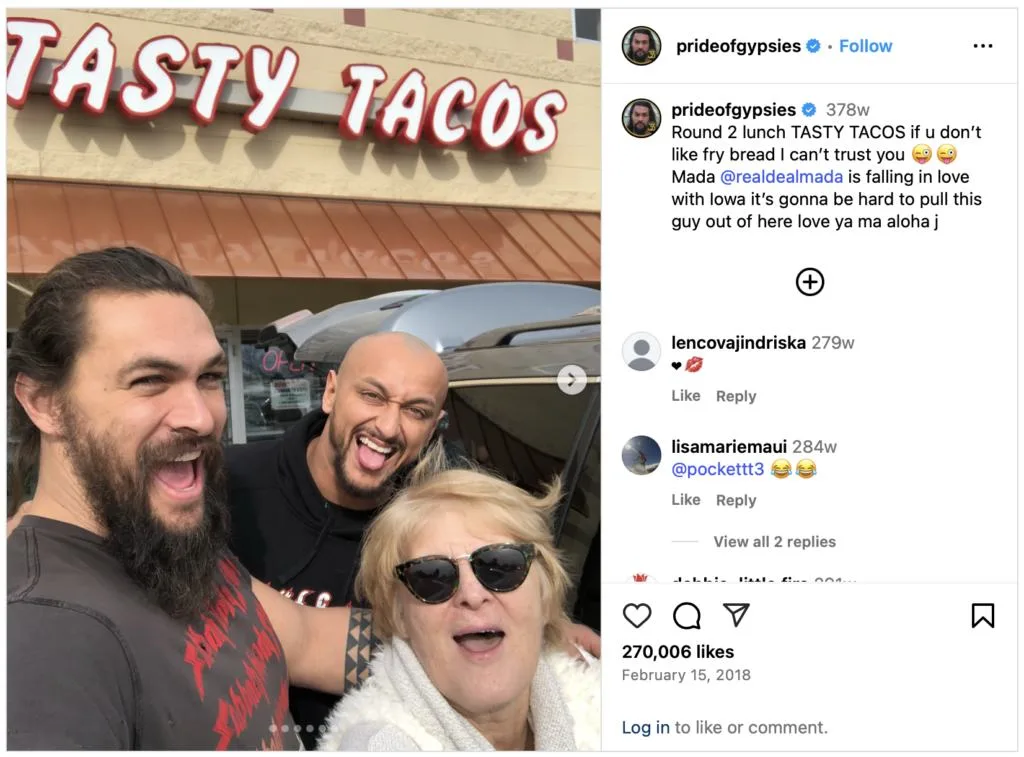1024x757 pixels.
Task: Open the list of 270,006 likes
Action: click(x=678, y=652)
